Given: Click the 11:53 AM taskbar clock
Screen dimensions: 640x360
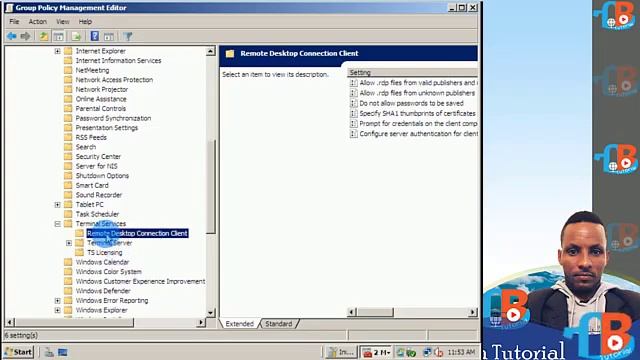Looking at the screenshot, I should click(461, 352).
